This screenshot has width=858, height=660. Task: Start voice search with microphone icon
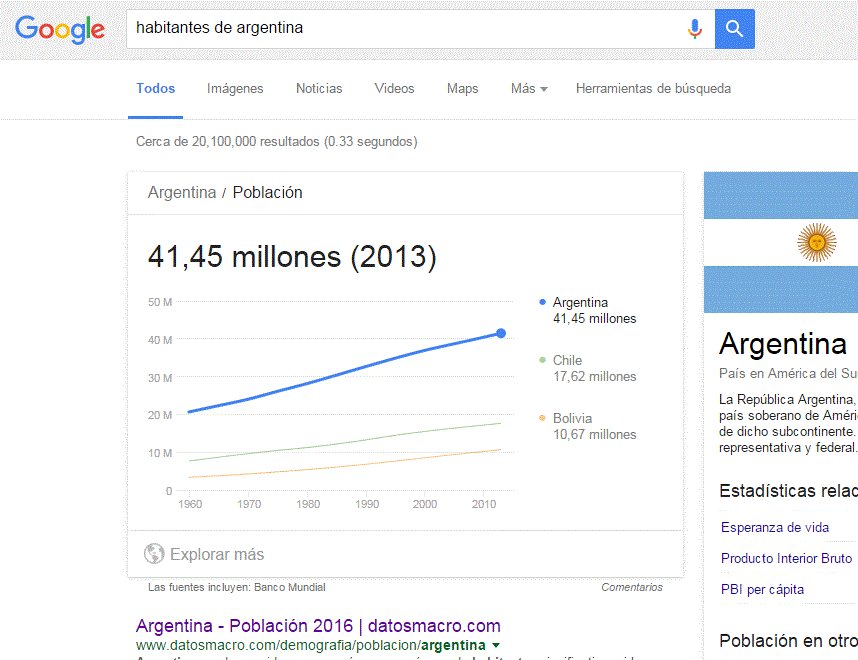point(695,28)
